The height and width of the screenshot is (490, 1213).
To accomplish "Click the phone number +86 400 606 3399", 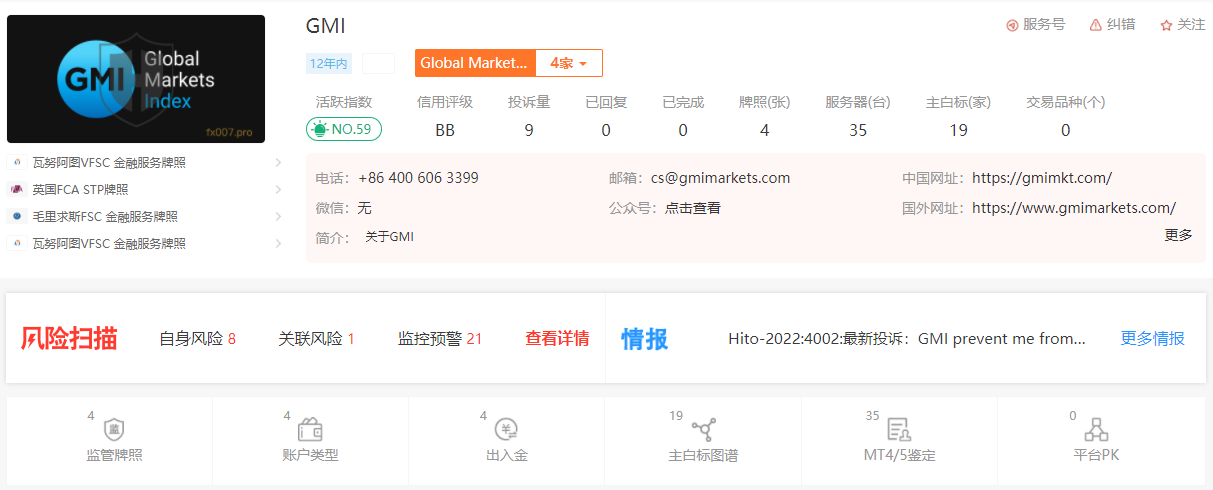I will (418, 178).
